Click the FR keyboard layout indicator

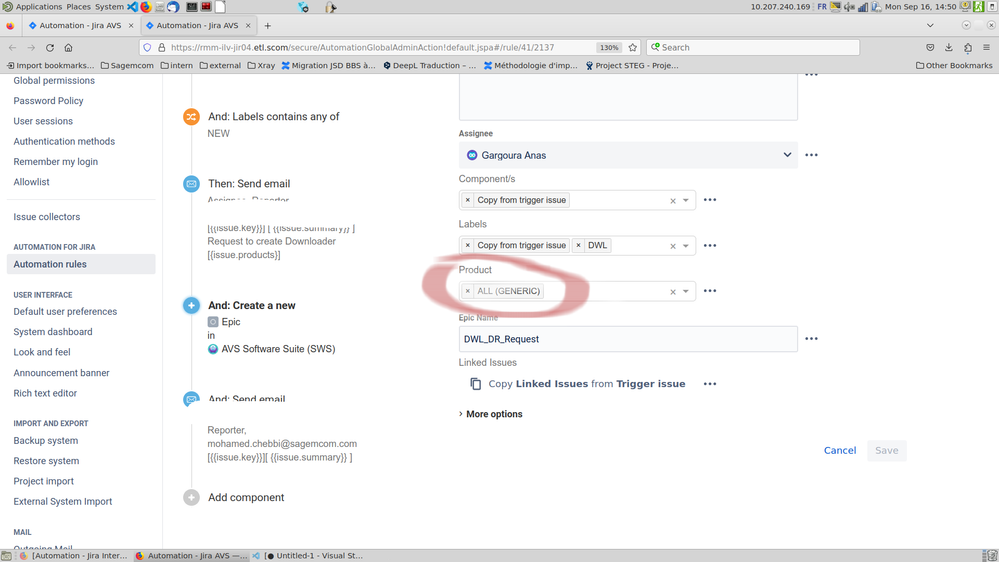(x=822, y=7)
